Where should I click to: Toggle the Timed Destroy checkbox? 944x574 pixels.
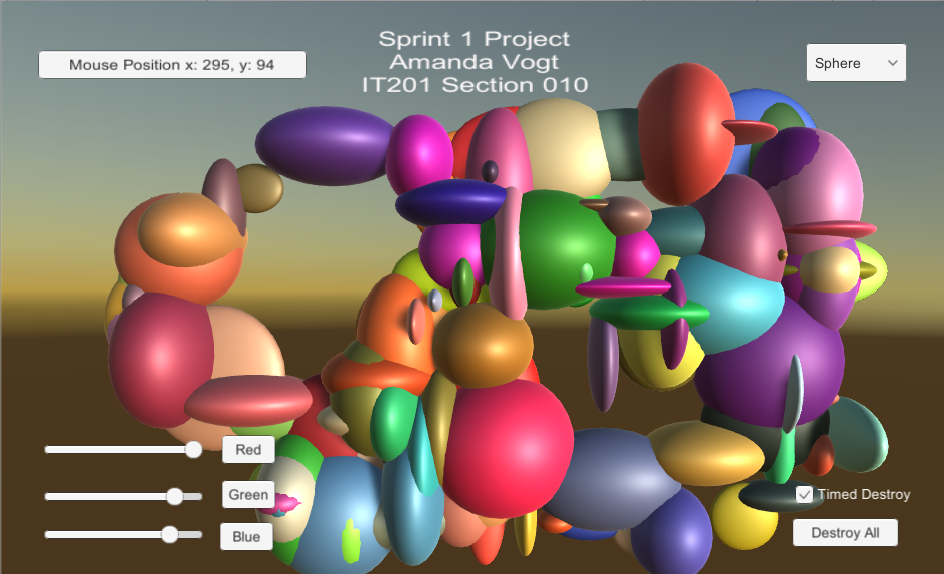tap(804, 494)
